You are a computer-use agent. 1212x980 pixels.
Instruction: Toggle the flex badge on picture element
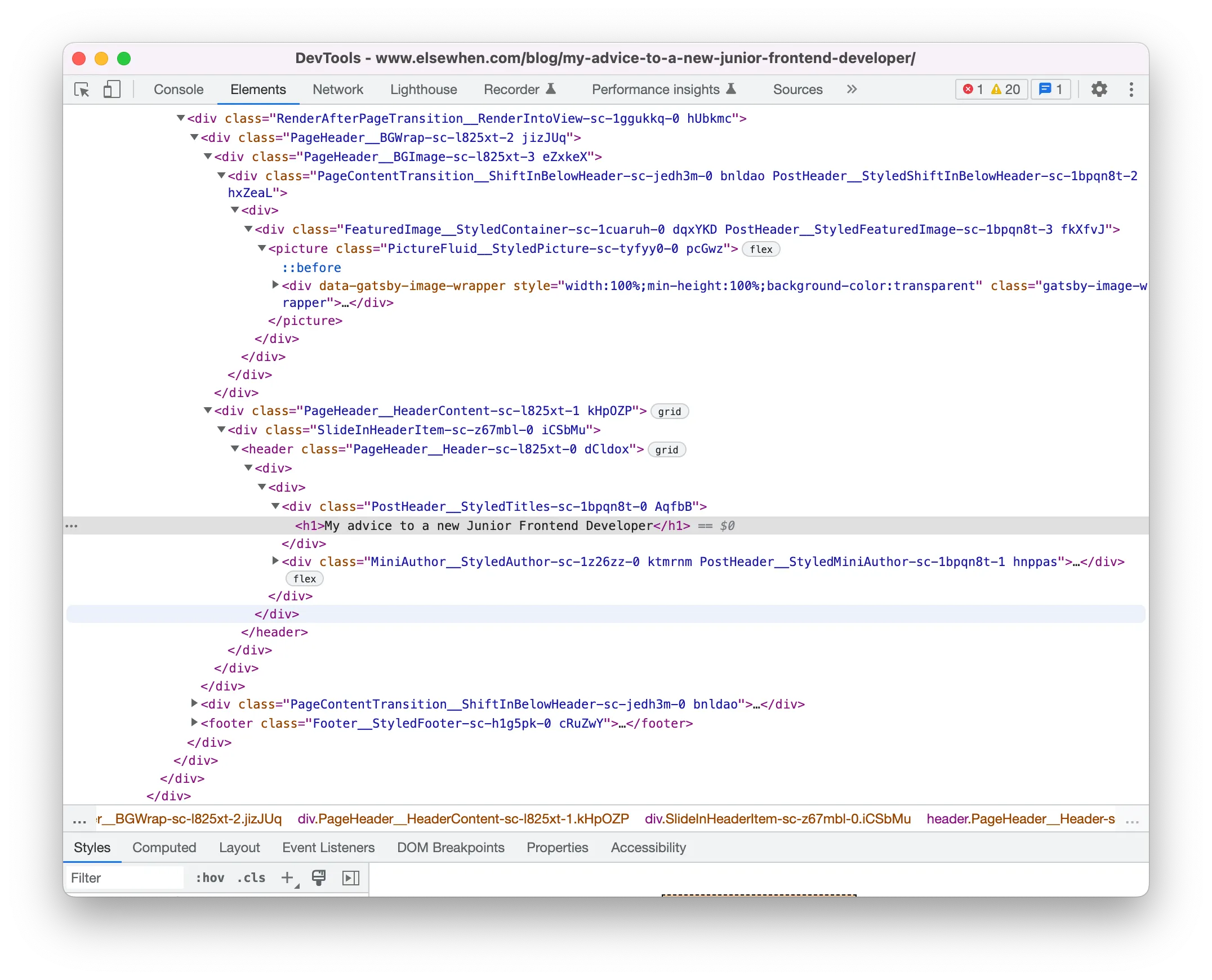[760, 249]
